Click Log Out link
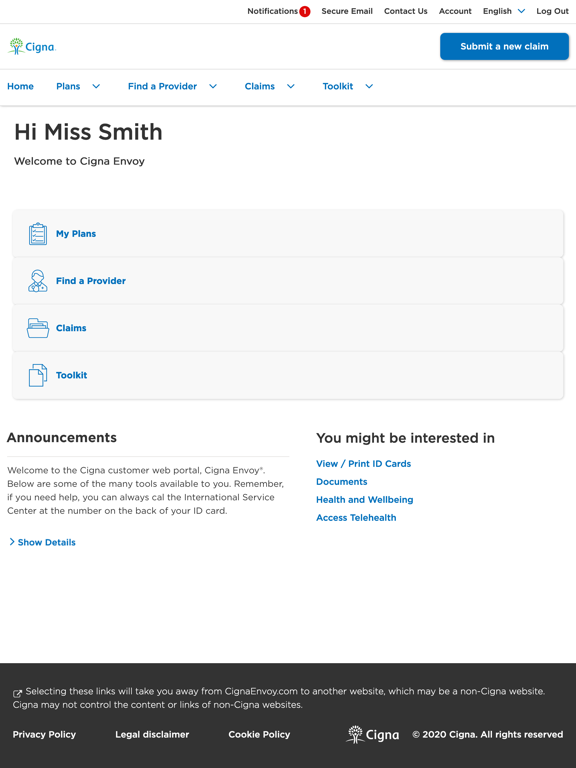This screenshot has height=768, width=576. click(x=552, y=11)
